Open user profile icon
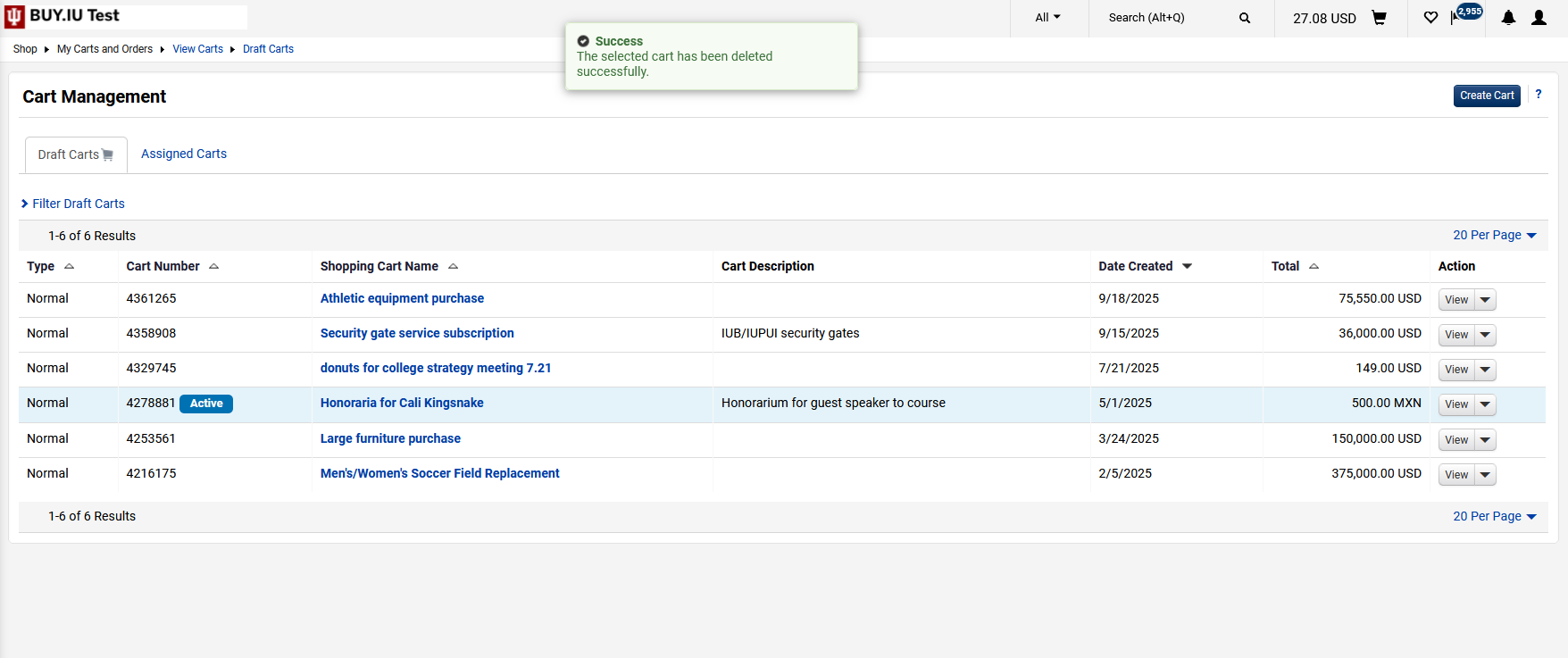 [1539, 18]
